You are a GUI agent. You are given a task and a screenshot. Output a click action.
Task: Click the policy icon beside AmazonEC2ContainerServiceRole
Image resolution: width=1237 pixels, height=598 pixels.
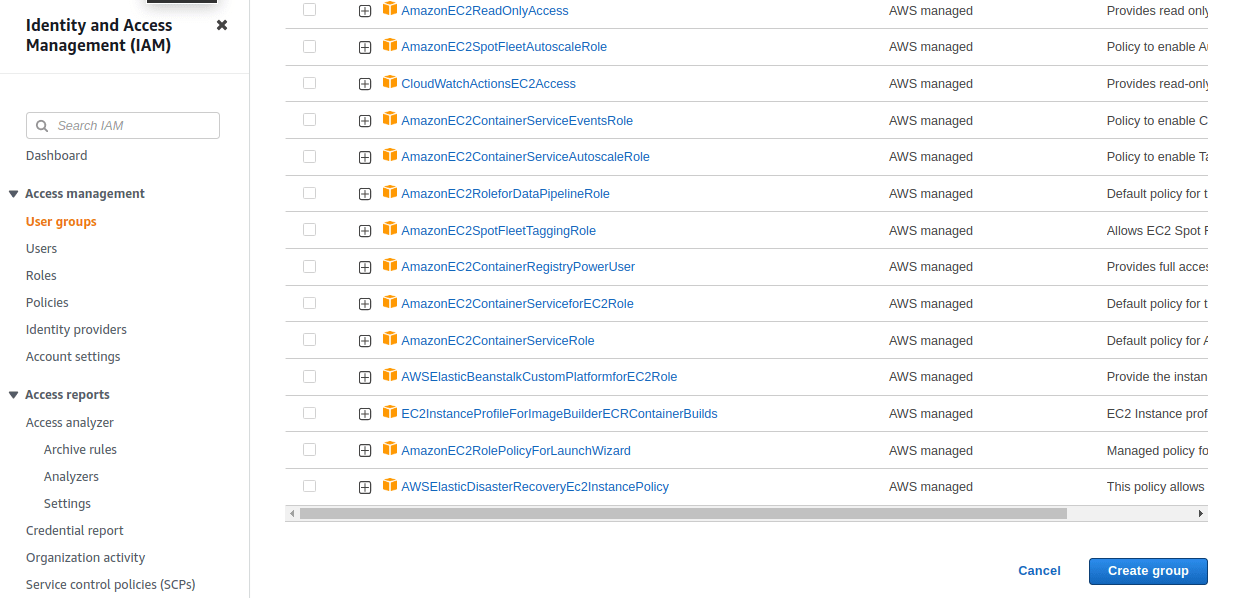click(x=390, y=340)
